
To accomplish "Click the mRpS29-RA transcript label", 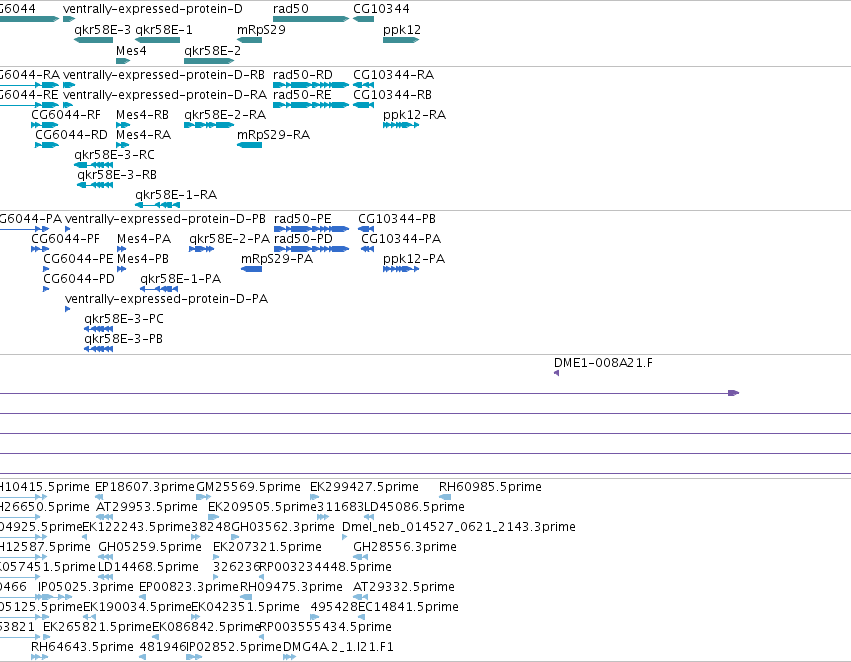I will (x=274, y=135).
